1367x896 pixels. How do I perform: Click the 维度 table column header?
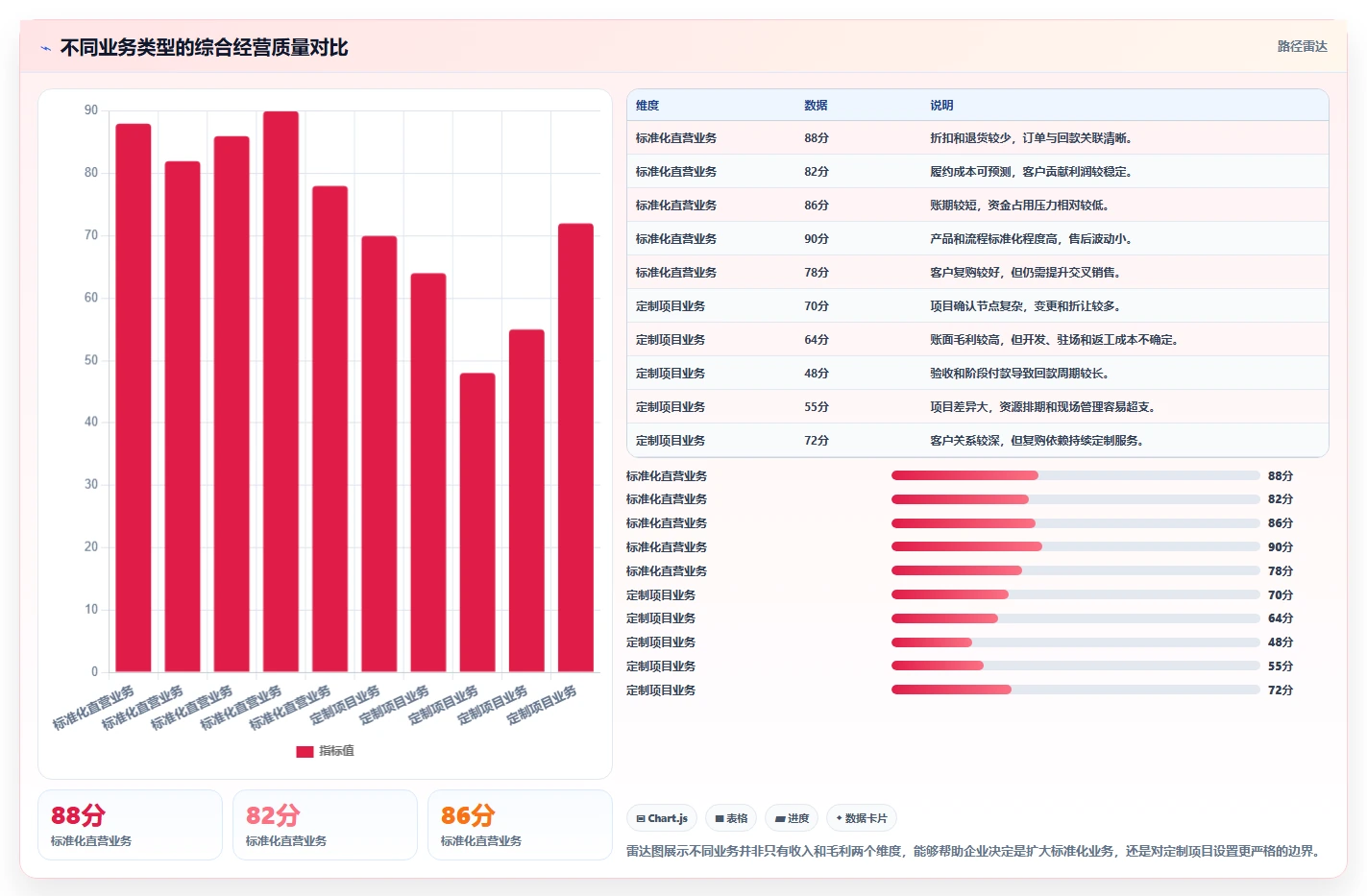click(647, 106)
